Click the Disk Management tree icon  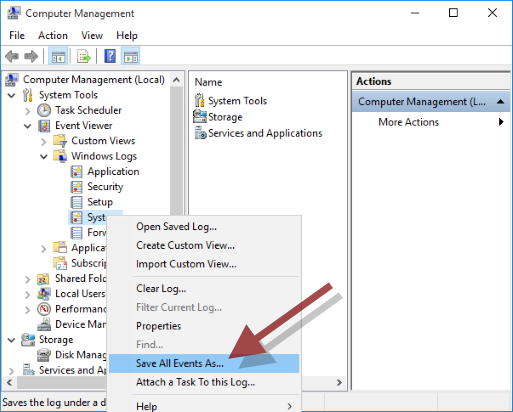tap(44, 355)
